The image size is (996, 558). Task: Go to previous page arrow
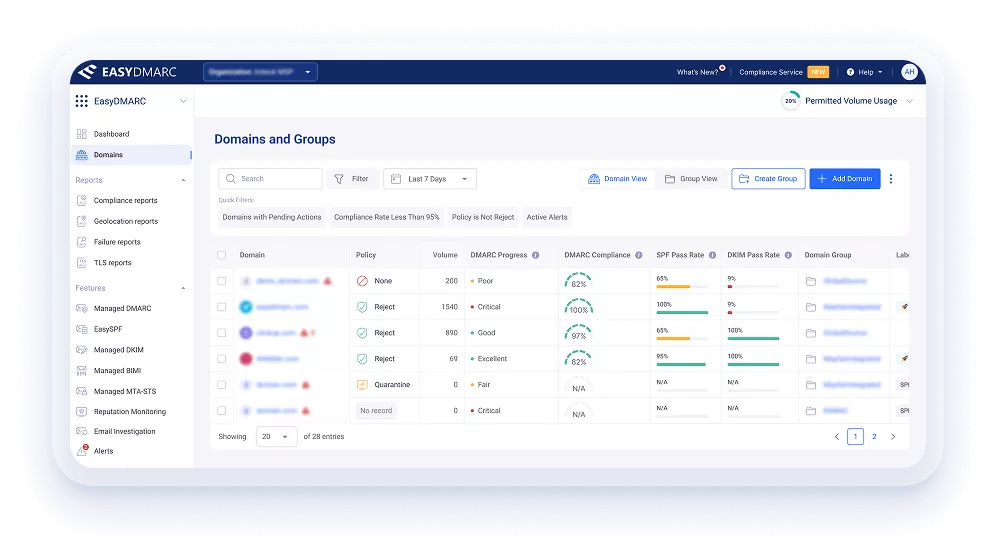pos(837,437)
